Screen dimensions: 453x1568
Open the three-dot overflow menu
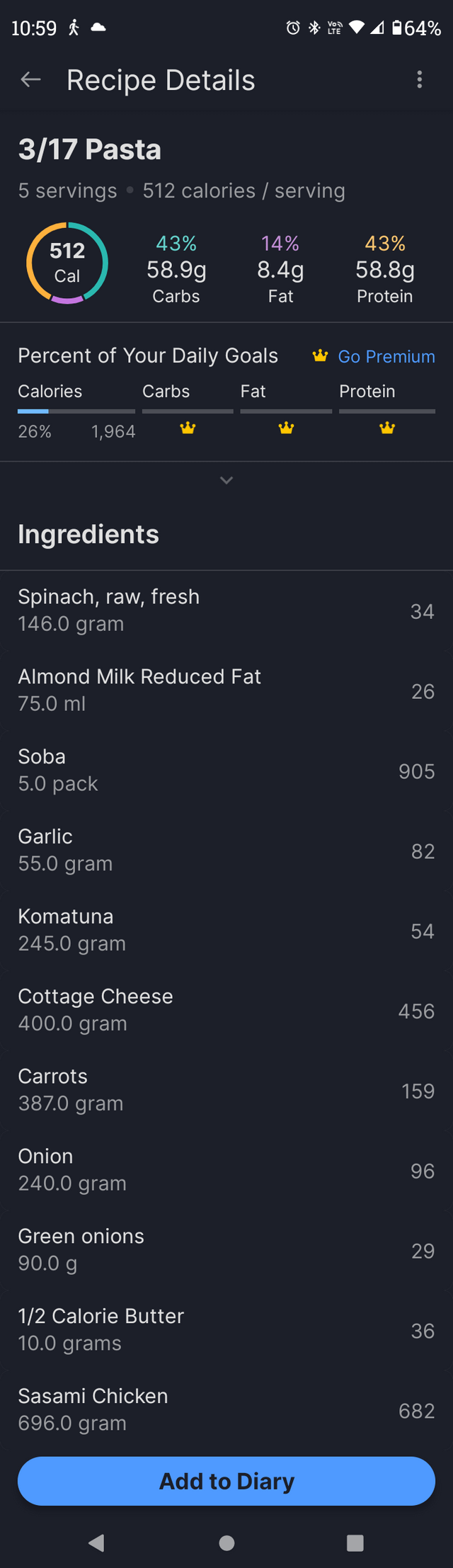click(420, 80)
